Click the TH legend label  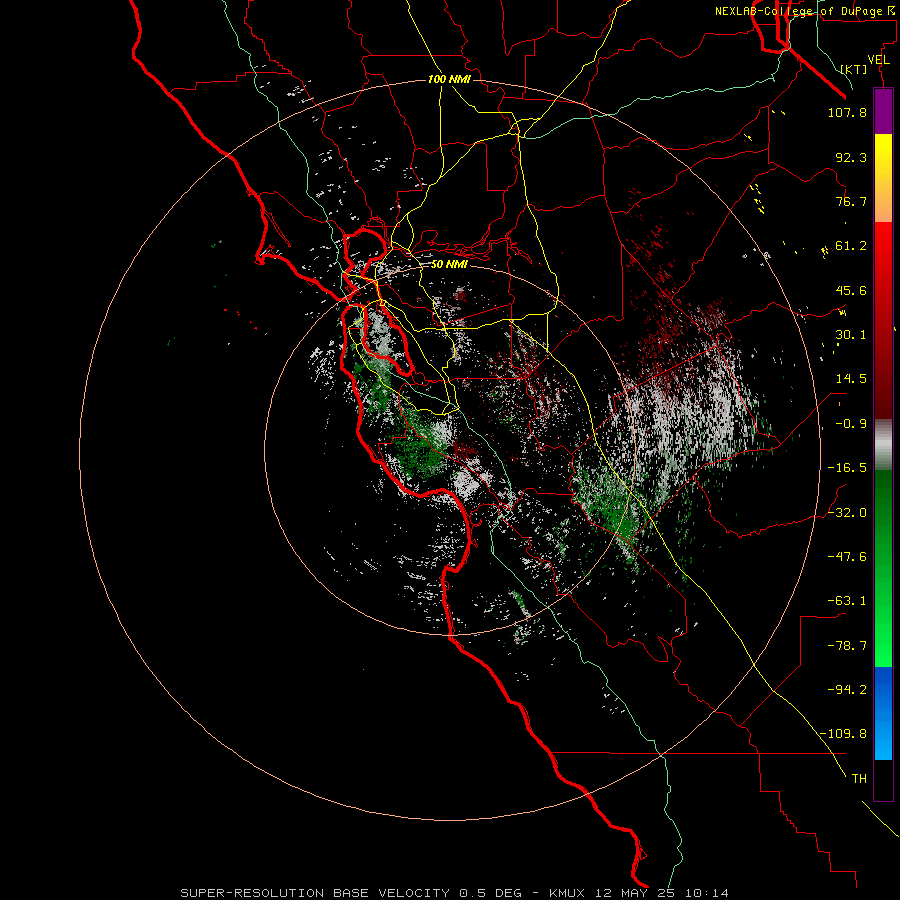859,779
